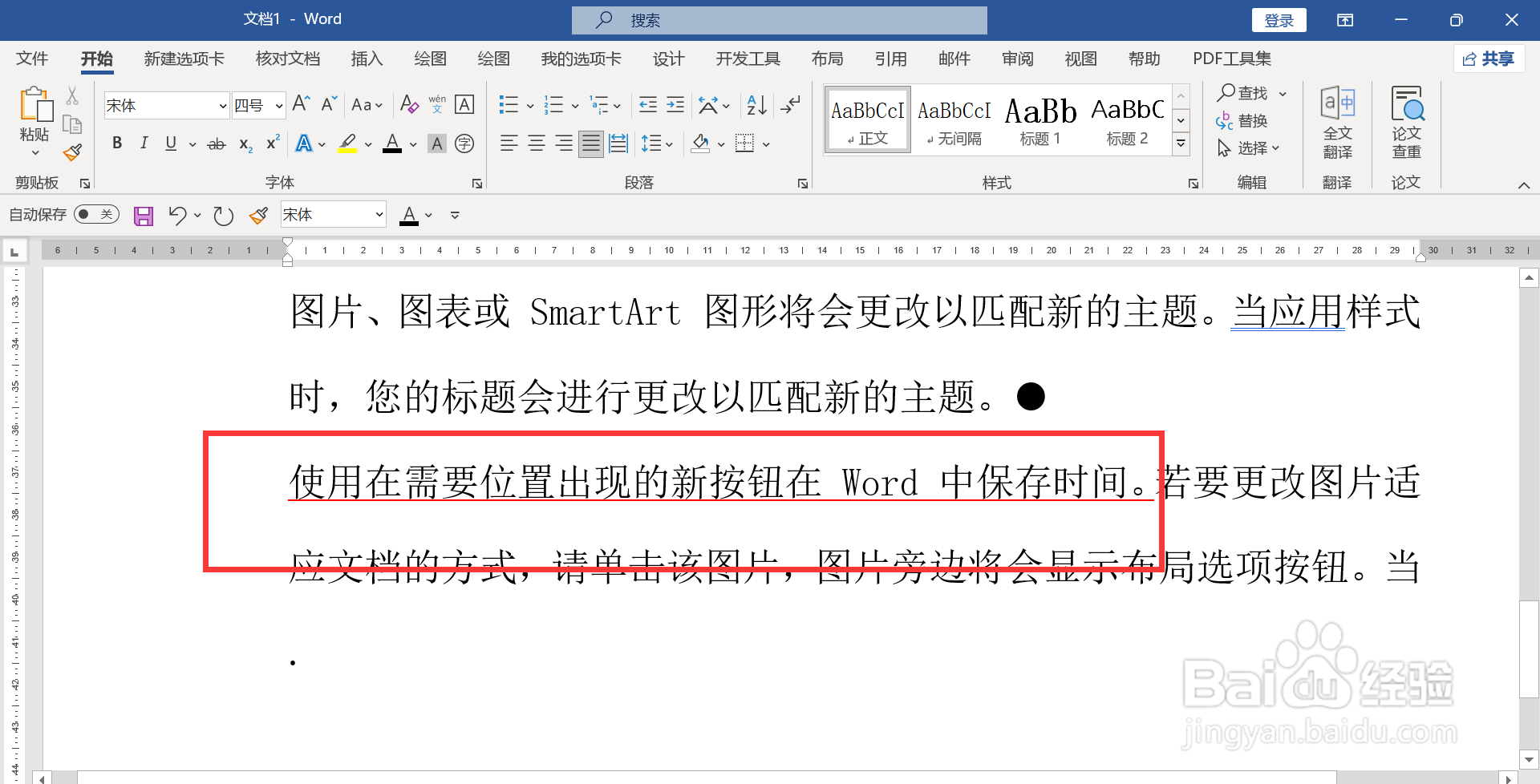
Task: Click 替换 replace button
Action: point(1242,121)
